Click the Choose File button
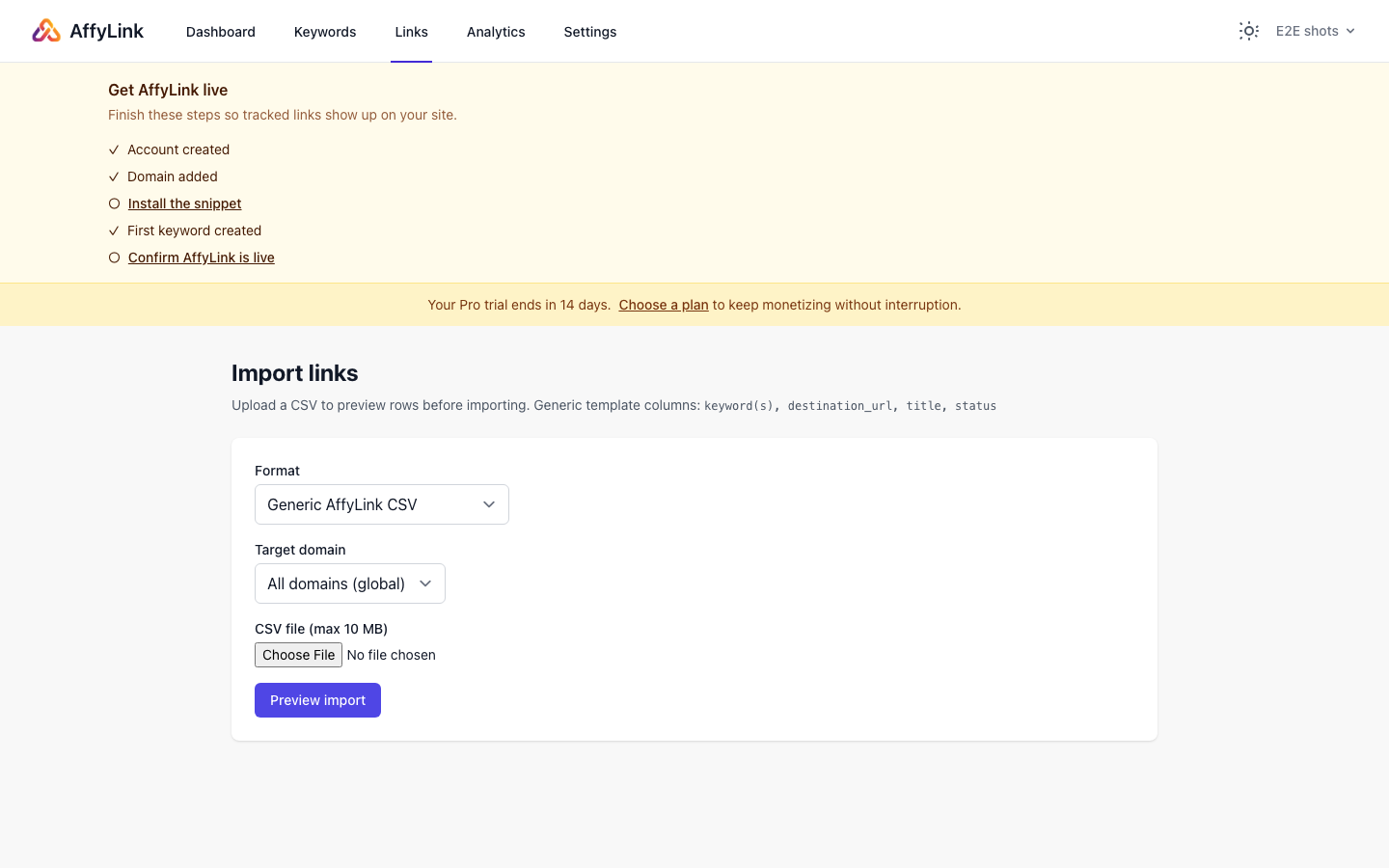The image size is (1389, 868). pos(298,655)
